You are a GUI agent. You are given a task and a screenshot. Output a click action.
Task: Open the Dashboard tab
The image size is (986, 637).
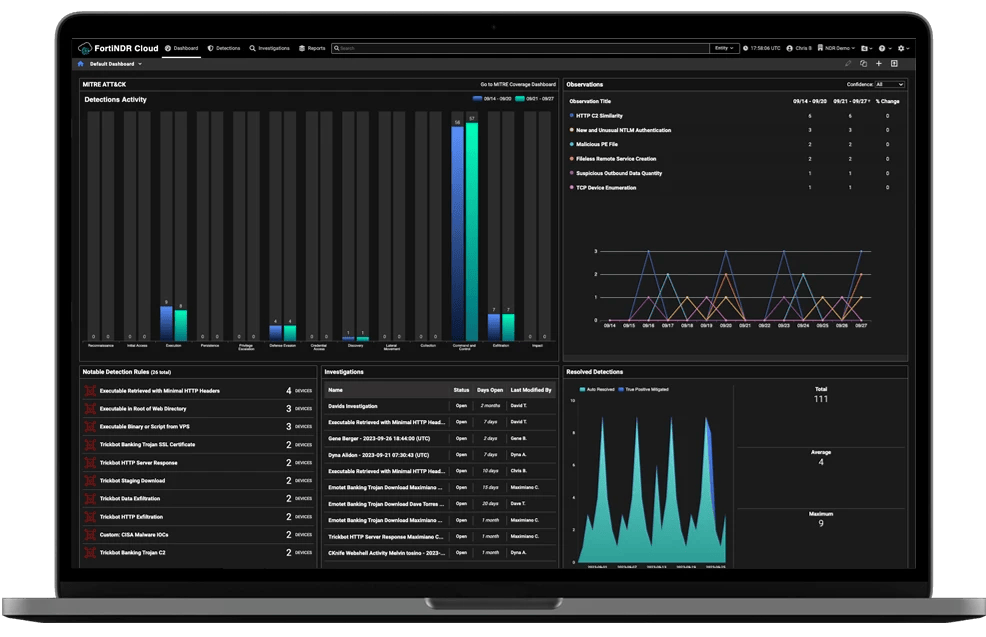pos(182,48)
